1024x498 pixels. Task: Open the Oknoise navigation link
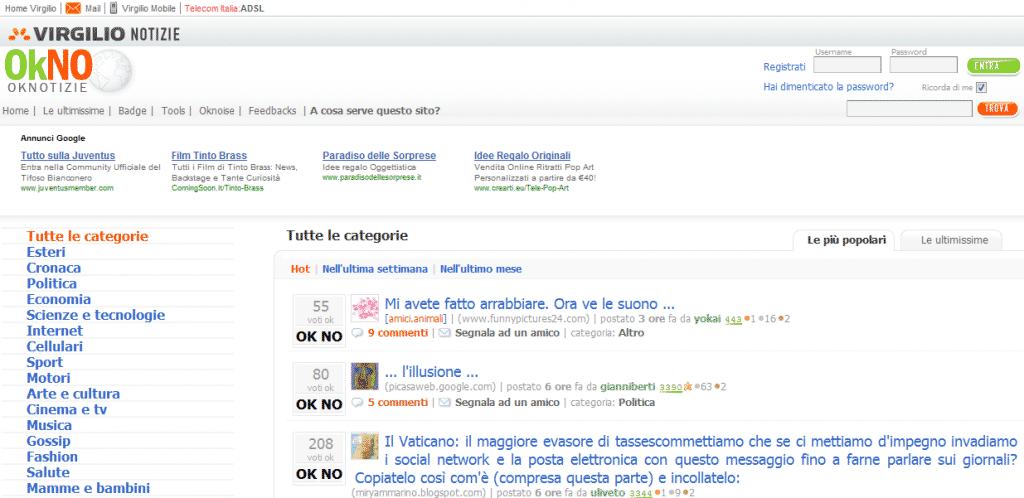(x=216, y=111)
